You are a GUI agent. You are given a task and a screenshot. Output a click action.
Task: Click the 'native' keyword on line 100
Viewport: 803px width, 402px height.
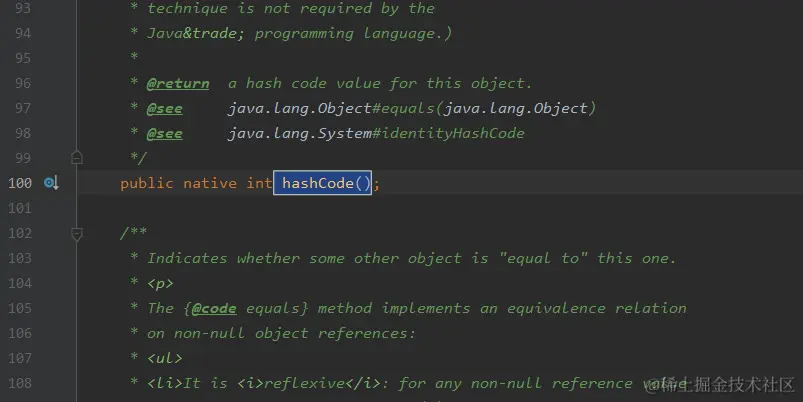pyautogui.click(x=210, y=183)
